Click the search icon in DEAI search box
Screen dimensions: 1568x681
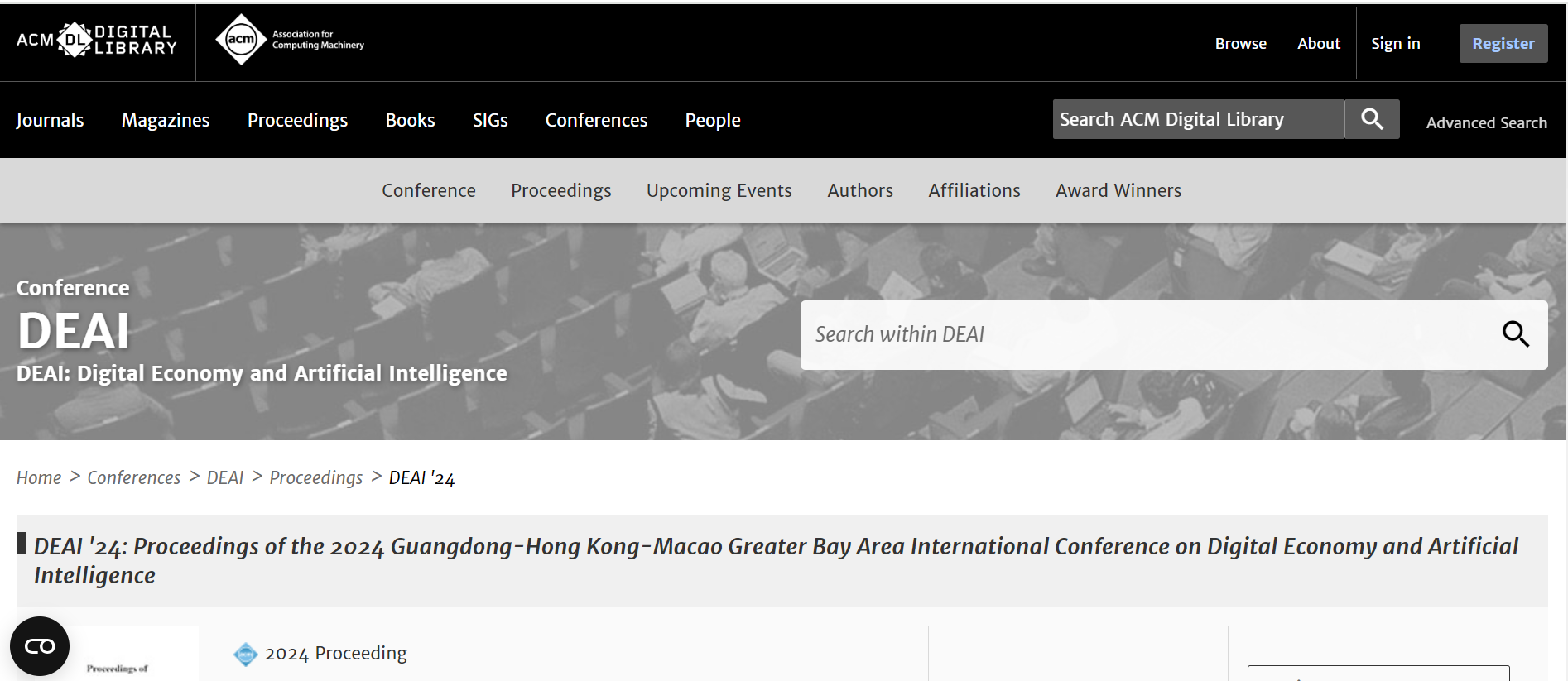click(1516, 334)
